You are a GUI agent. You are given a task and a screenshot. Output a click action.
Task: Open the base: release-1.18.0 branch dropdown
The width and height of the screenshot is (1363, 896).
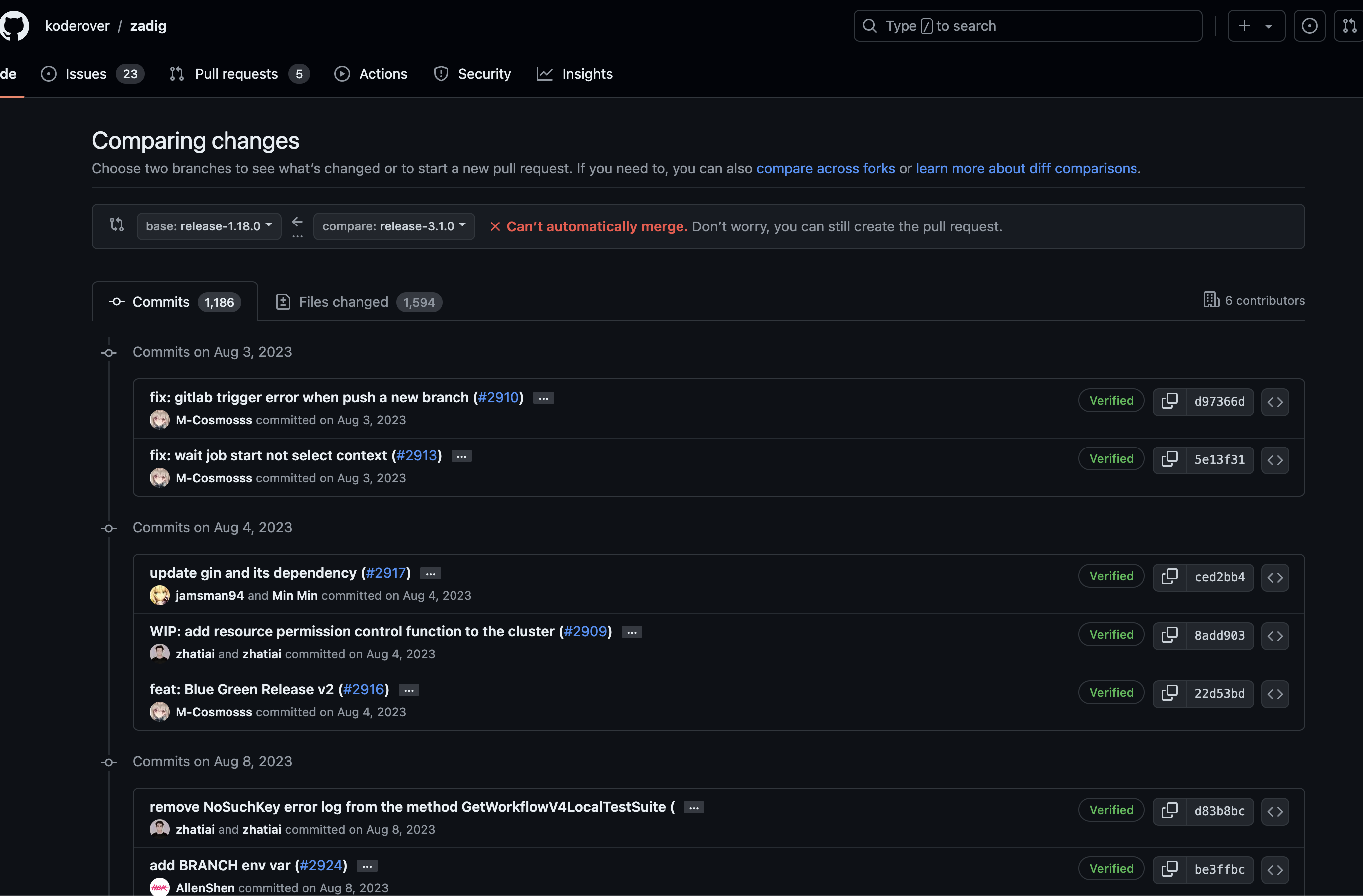click(209, 226)
